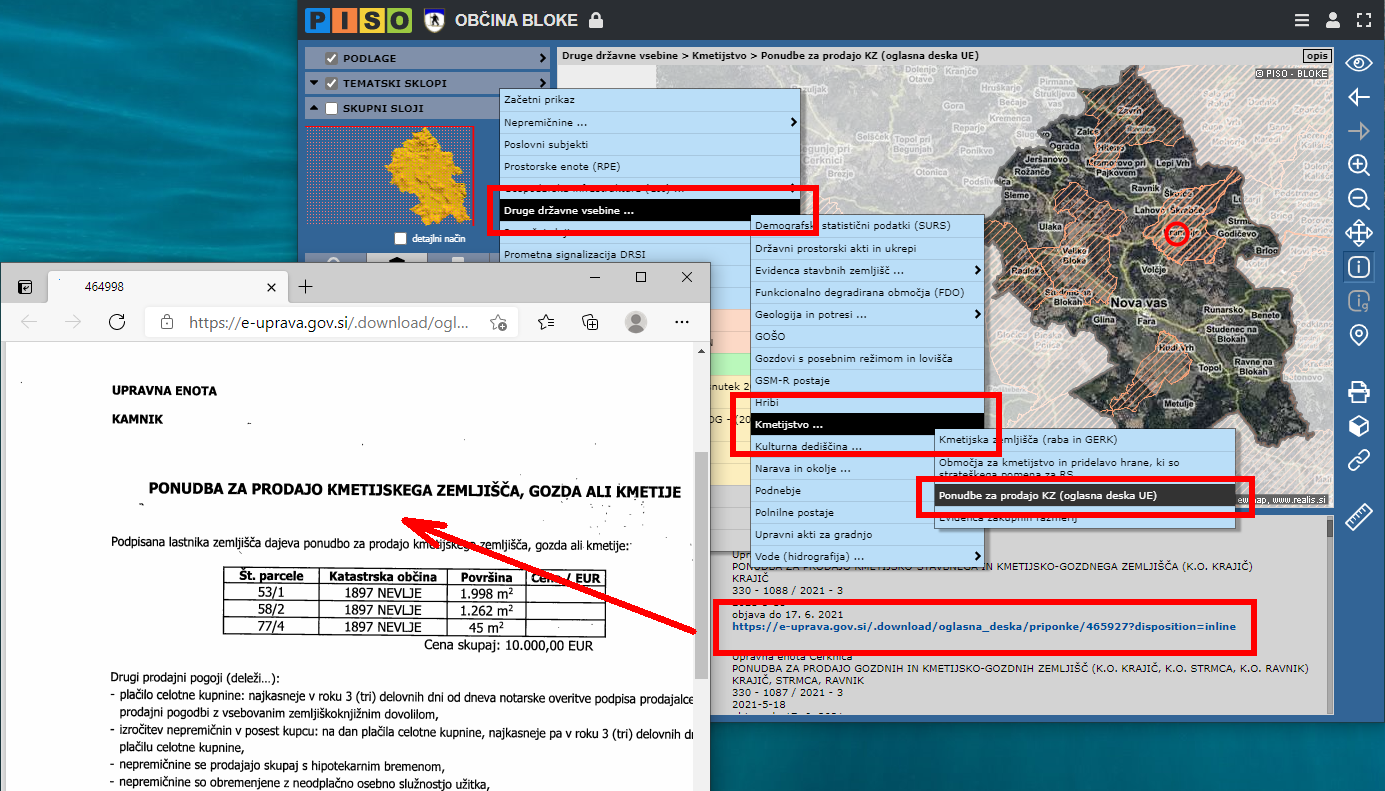The image size is (1385, 791).
Task: Click the zoom out magnifier icon
Action: [x=1358, y=199]
